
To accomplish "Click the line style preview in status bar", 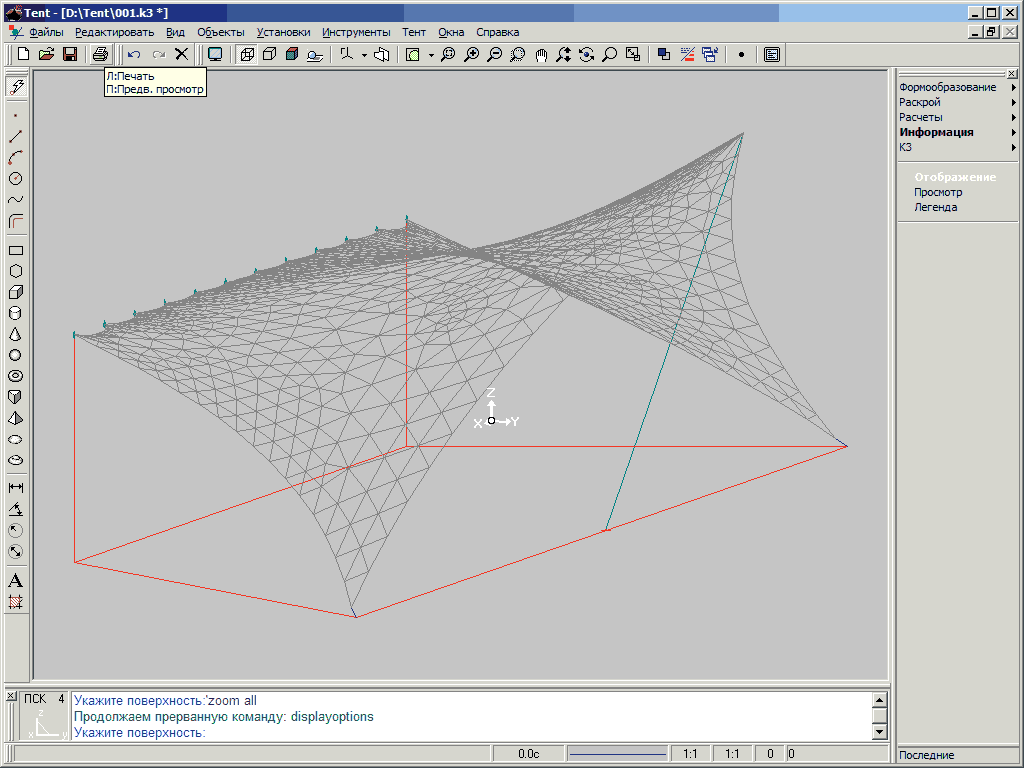I will coord(617,754).
